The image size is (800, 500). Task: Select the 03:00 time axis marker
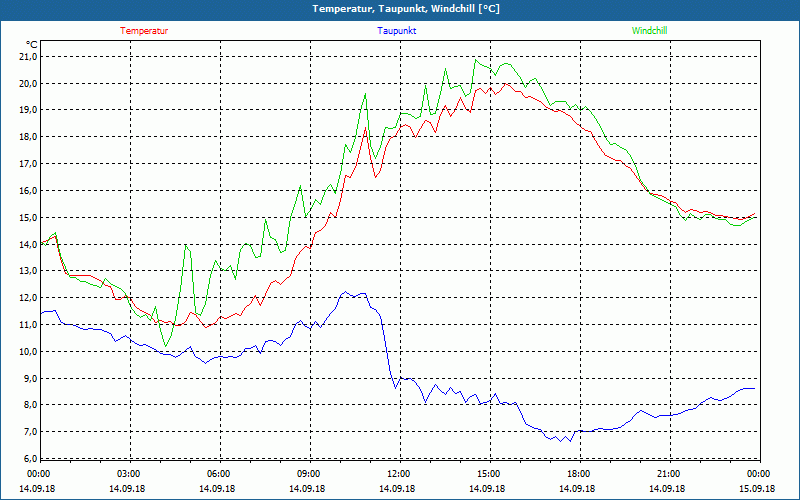[x=129, y=474]
